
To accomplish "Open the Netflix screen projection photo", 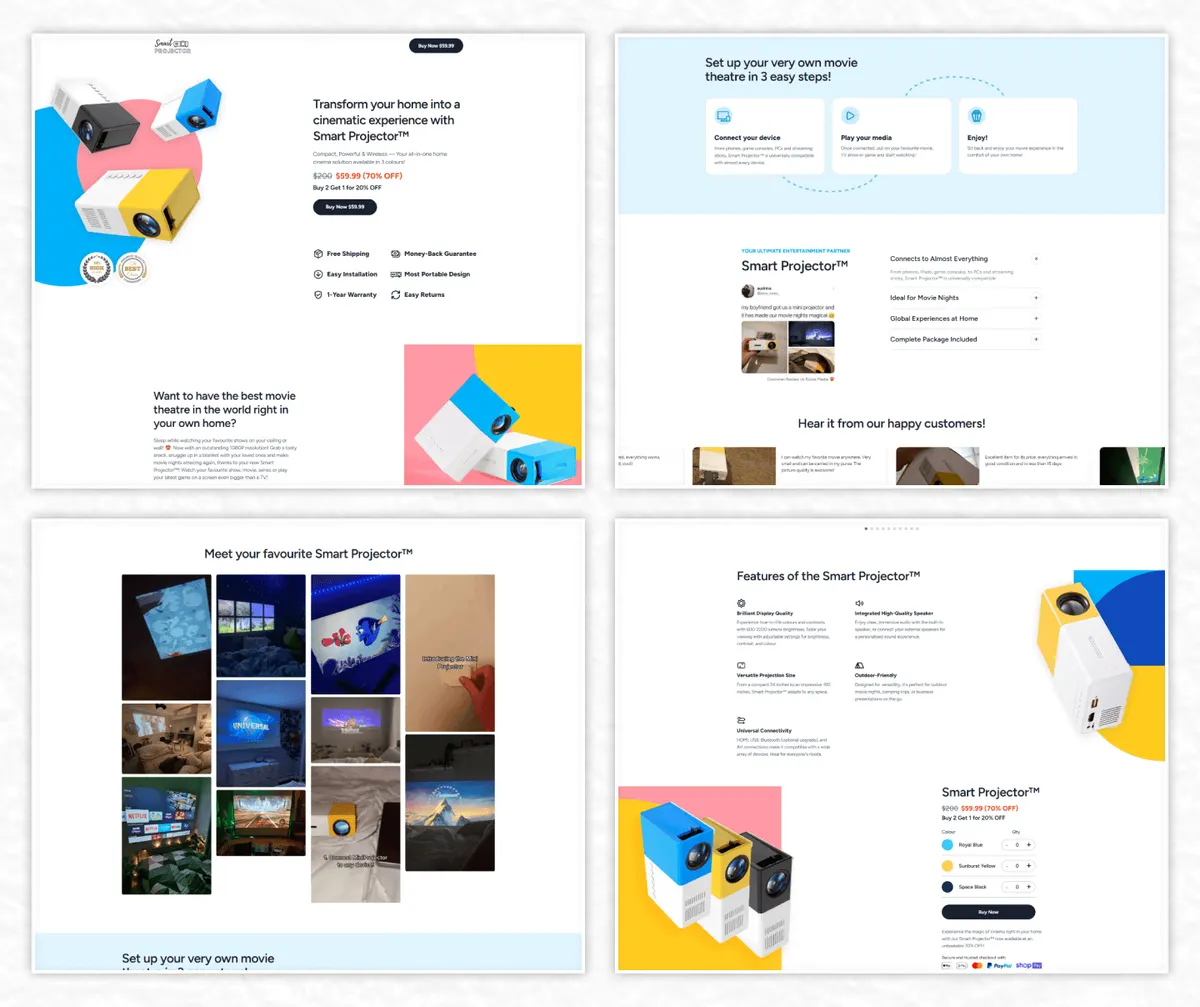I will [166, 835].
